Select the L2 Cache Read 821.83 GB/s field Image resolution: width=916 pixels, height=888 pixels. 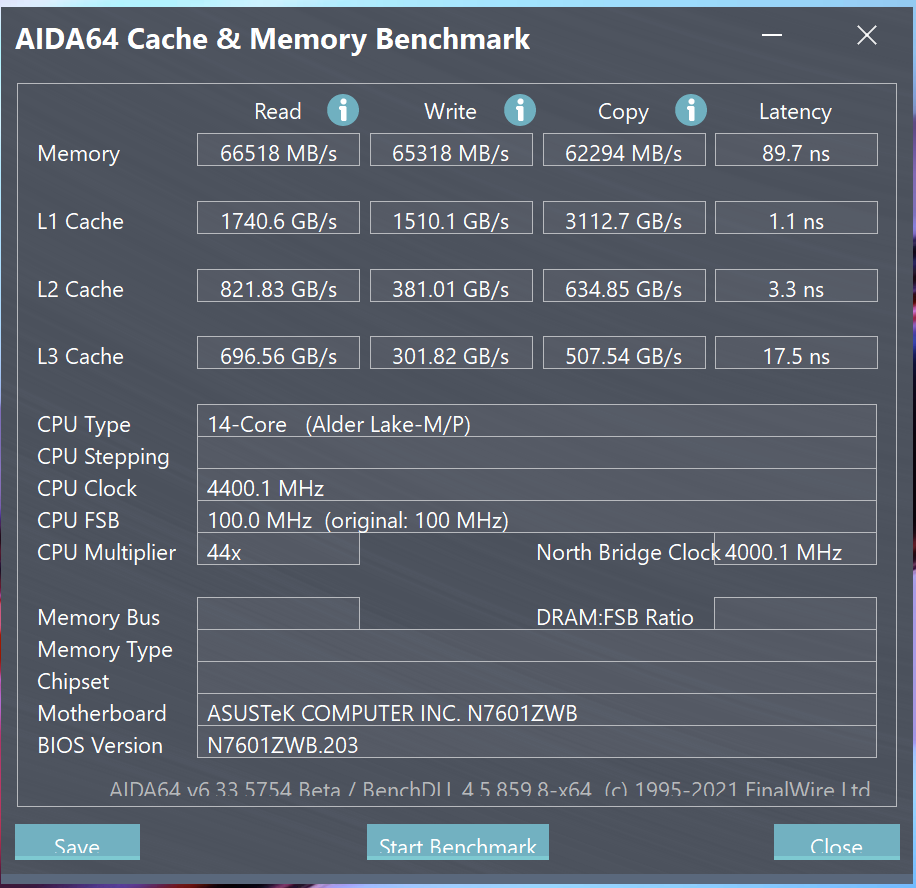(278, 286)
